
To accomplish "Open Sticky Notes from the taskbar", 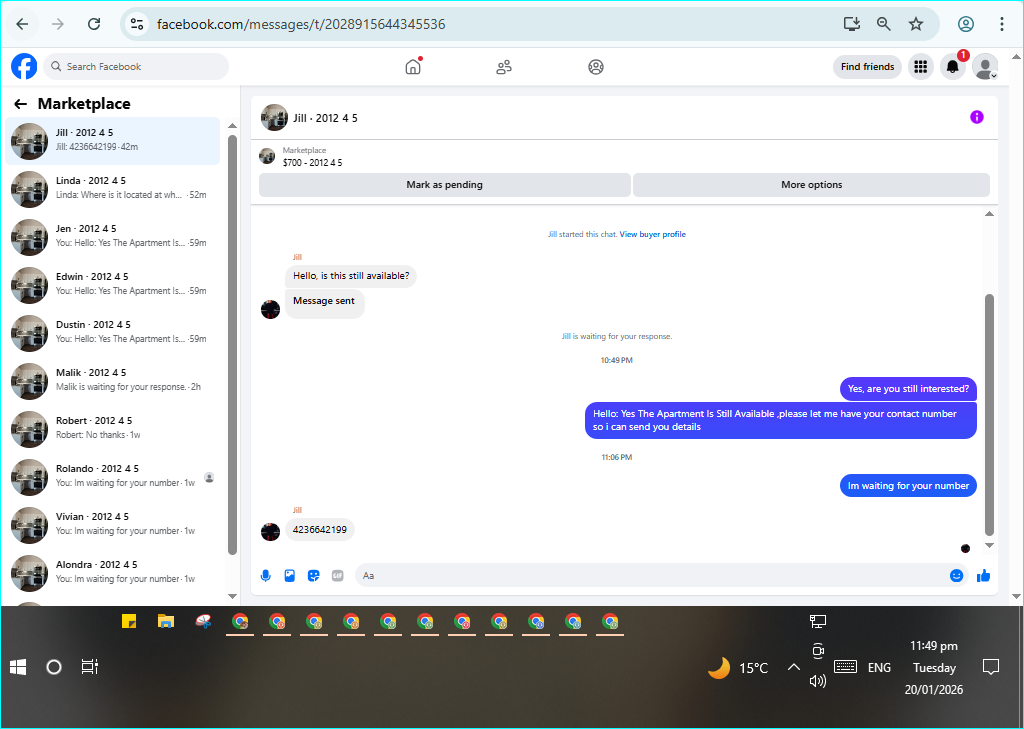I will tap(129, 621).
